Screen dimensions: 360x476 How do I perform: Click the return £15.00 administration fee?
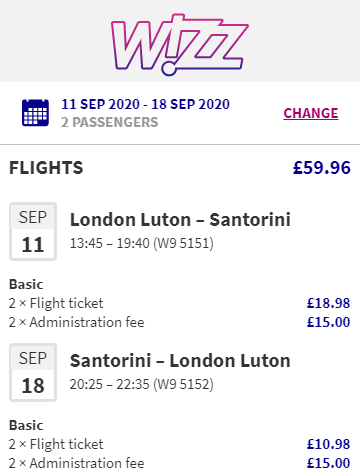(328, 463)
